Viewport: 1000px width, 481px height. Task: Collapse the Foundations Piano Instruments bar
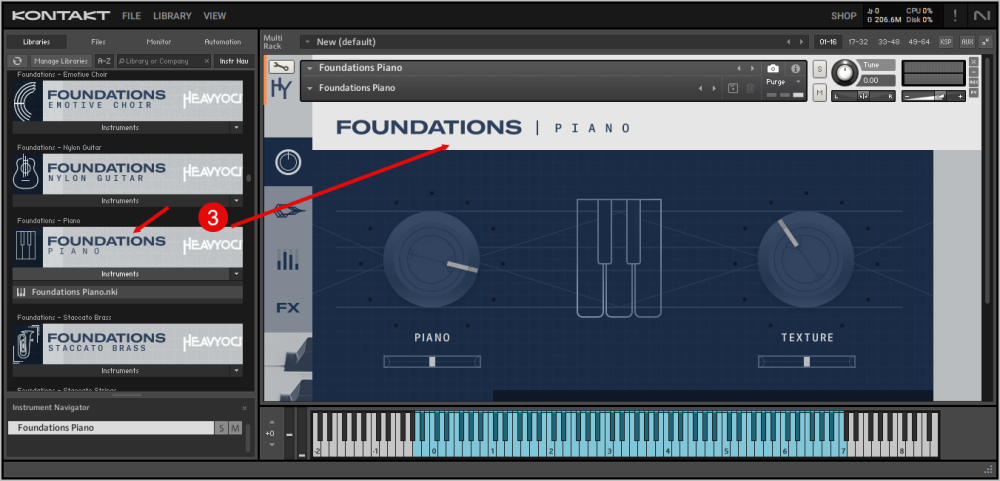(121, 274)
